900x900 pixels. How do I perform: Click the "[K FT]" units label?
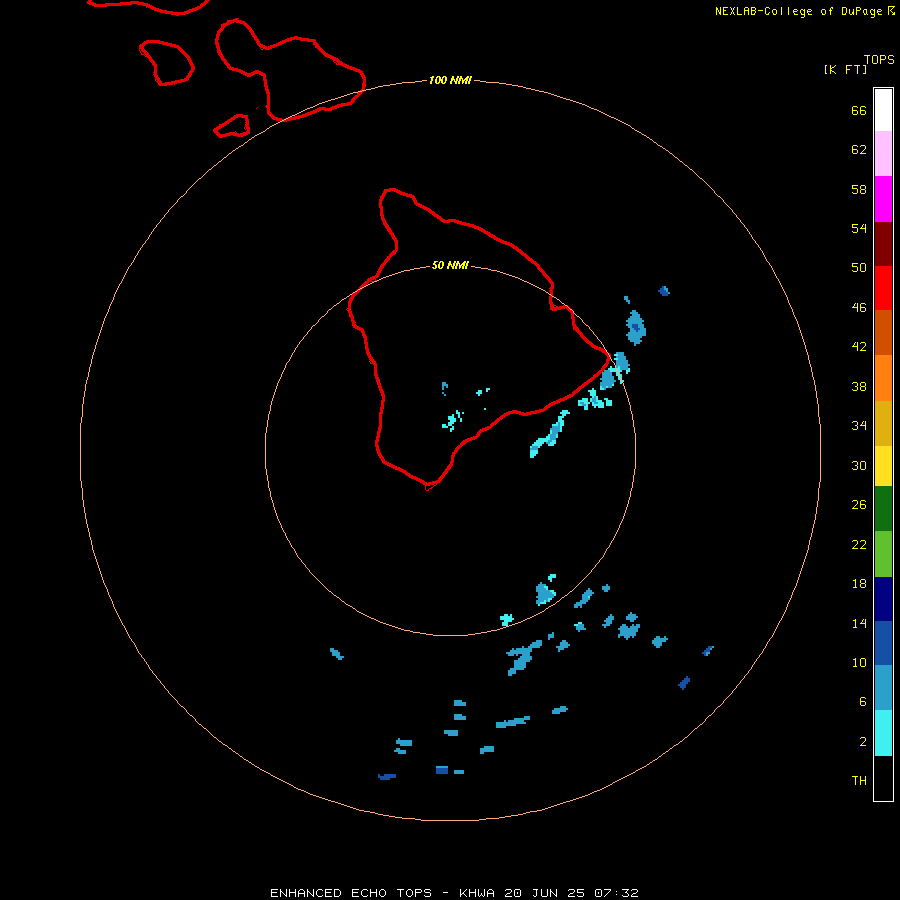coord(845,69)
